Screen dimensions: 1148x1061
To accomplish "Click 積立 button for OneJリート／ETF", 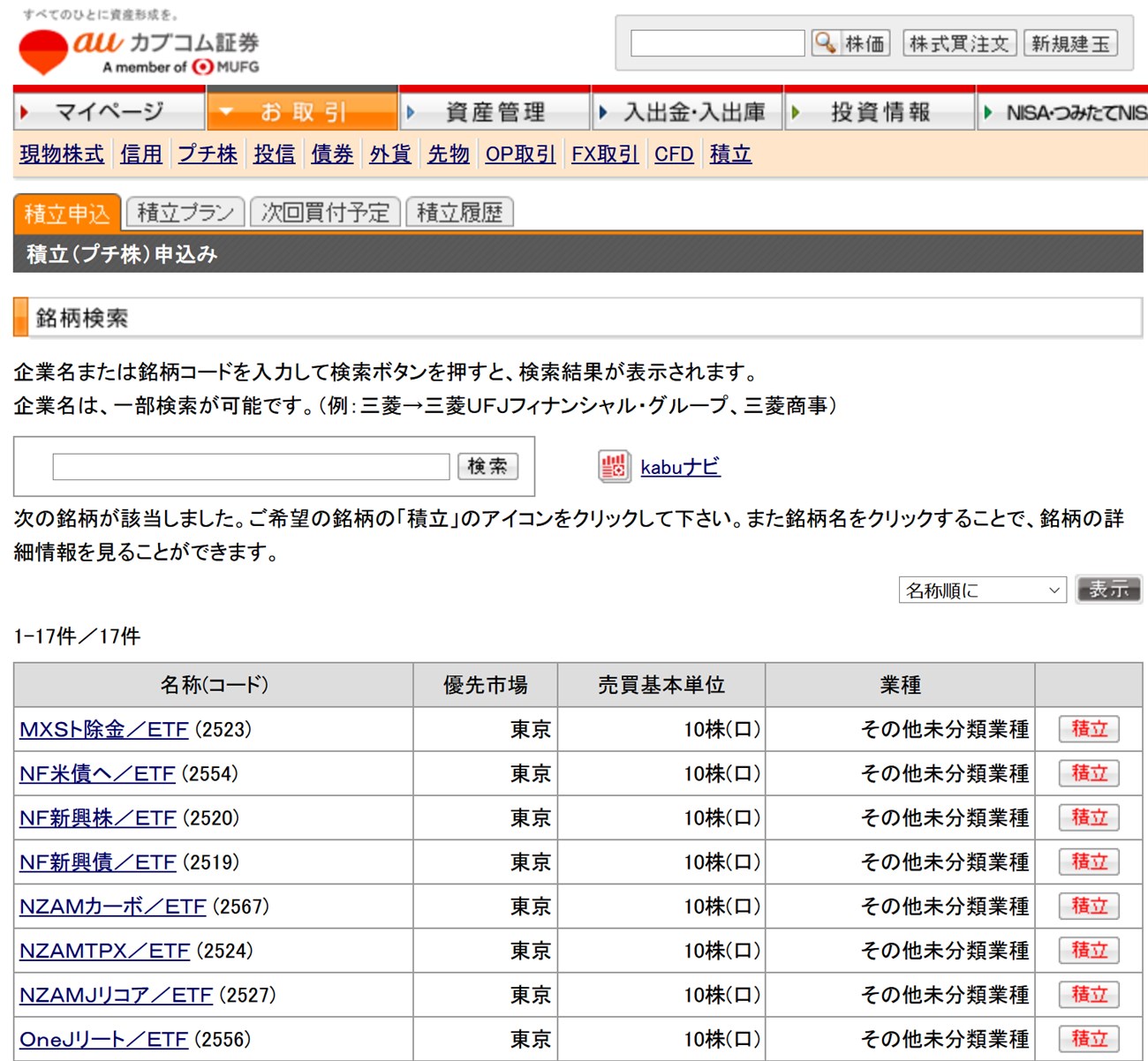I will click(x=1089, y=1039).
